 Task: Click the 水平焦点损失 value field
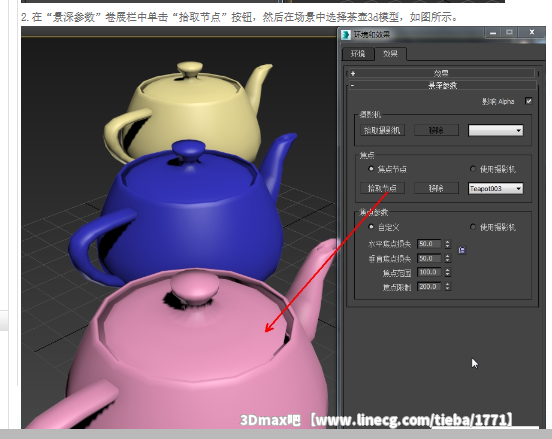(429, 244)
